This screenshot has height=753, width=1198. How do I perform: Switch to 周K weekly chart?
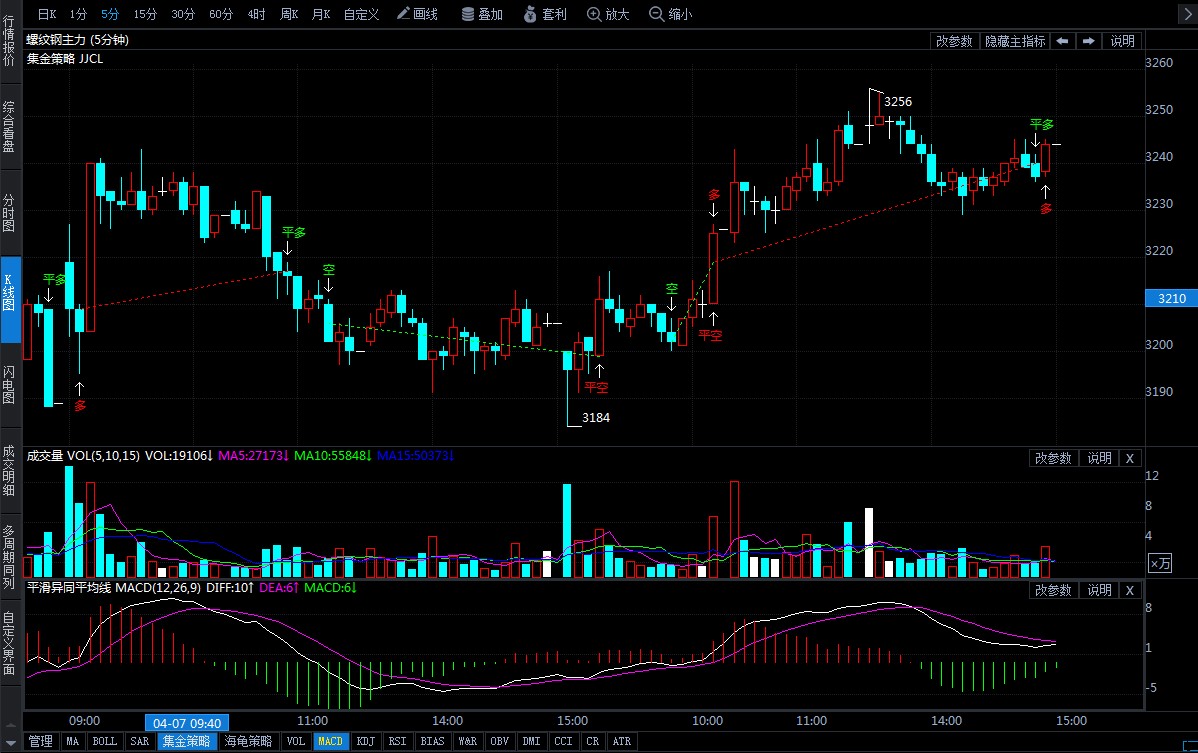point(289,14)
